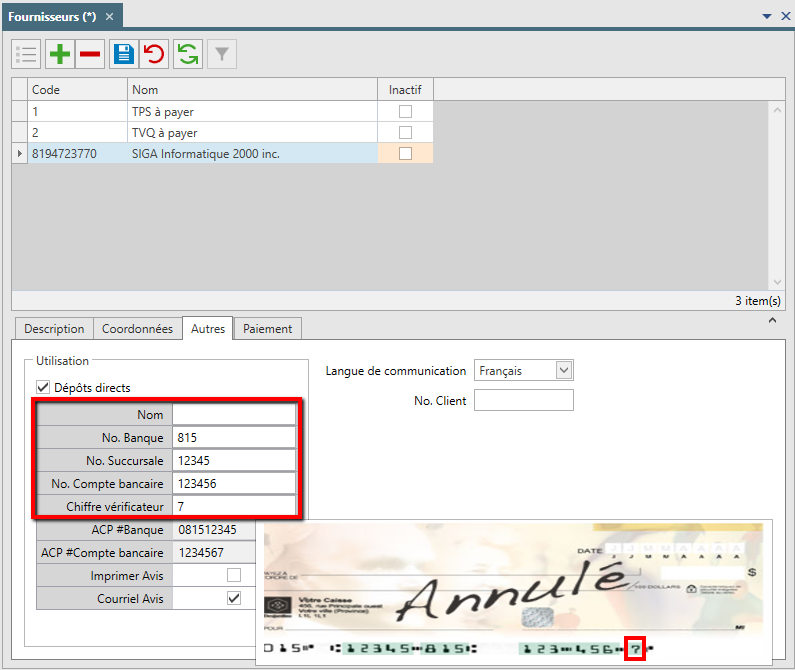
Task: Click code cell 1 in the grid
Action: pos(77,112)
